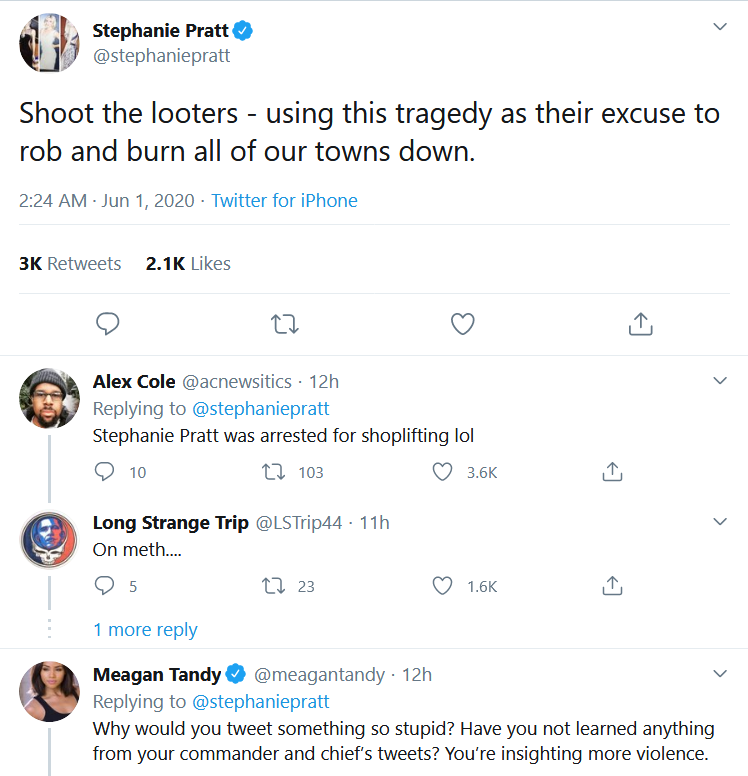Share Alex Cole's reply tweet

[614, 472]
